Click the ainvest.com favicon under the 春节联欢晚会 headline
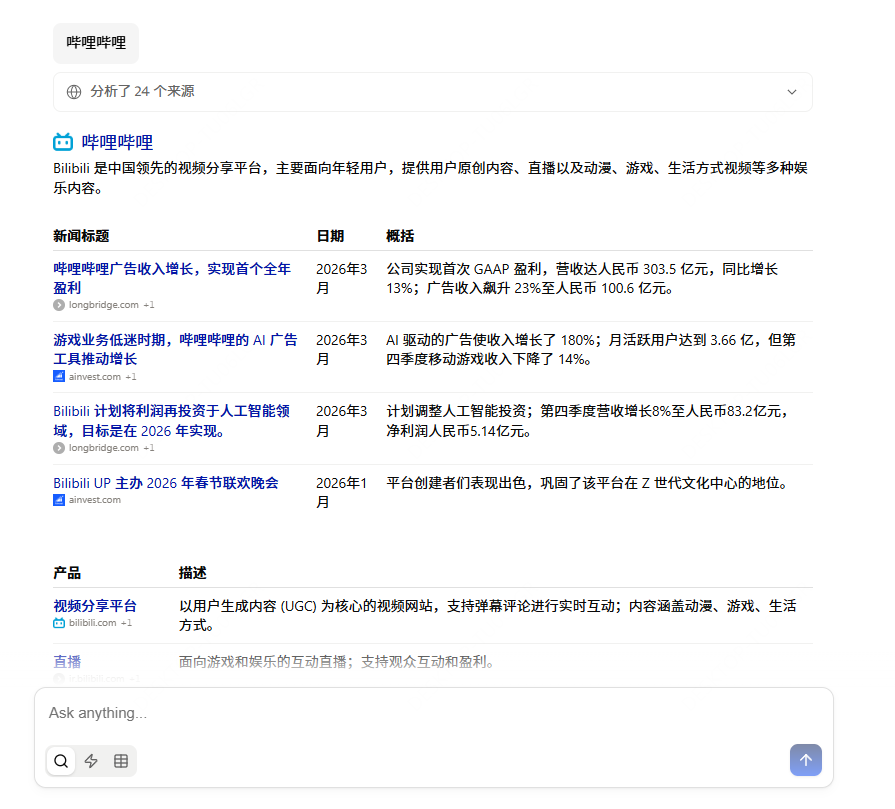 [x=57, y=499]
